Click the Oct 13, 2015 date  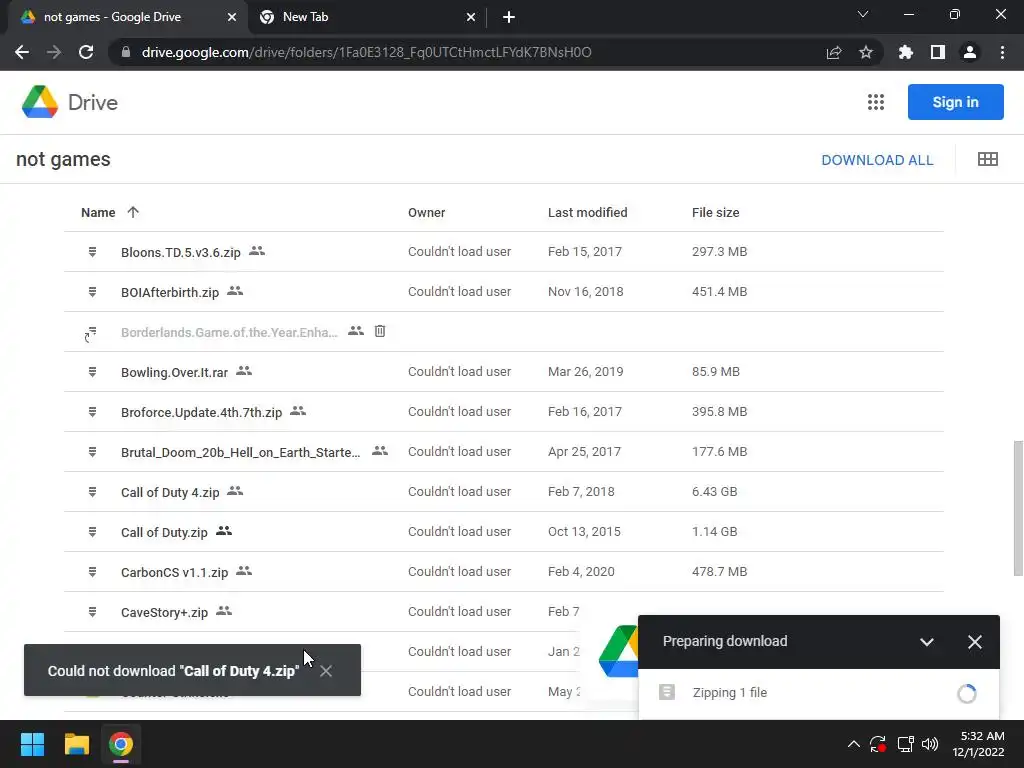coord(584,532)
